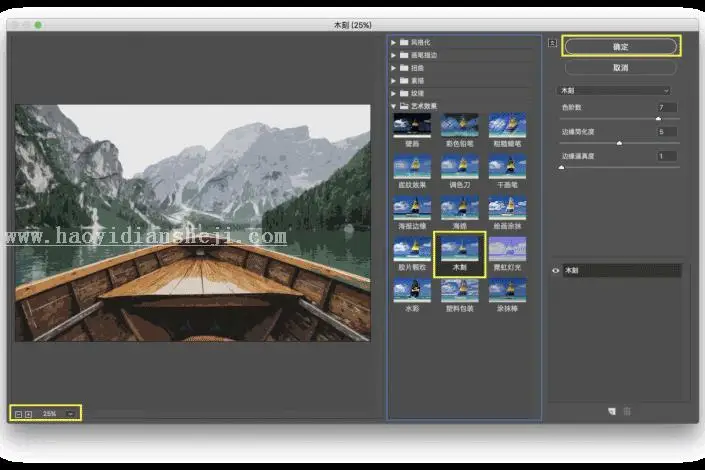Image resolution: width=705 pixels, height=470 pixels.
Task: Click the boat preview image
Action: pos(193,223)
